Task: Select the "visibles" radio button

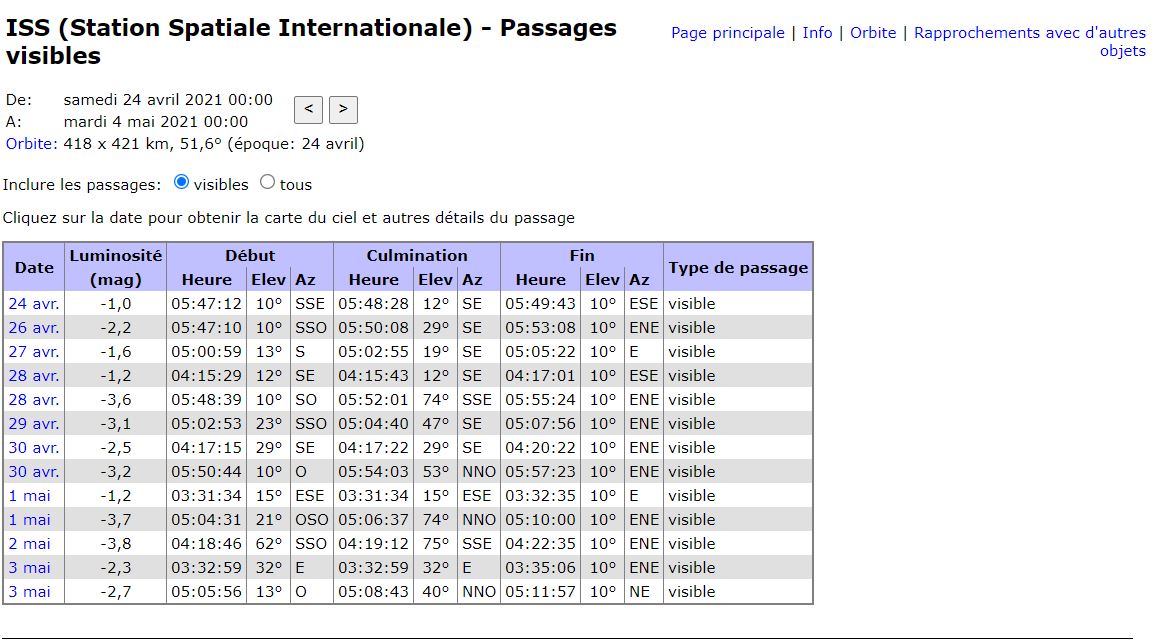Action: pos(181,182)
